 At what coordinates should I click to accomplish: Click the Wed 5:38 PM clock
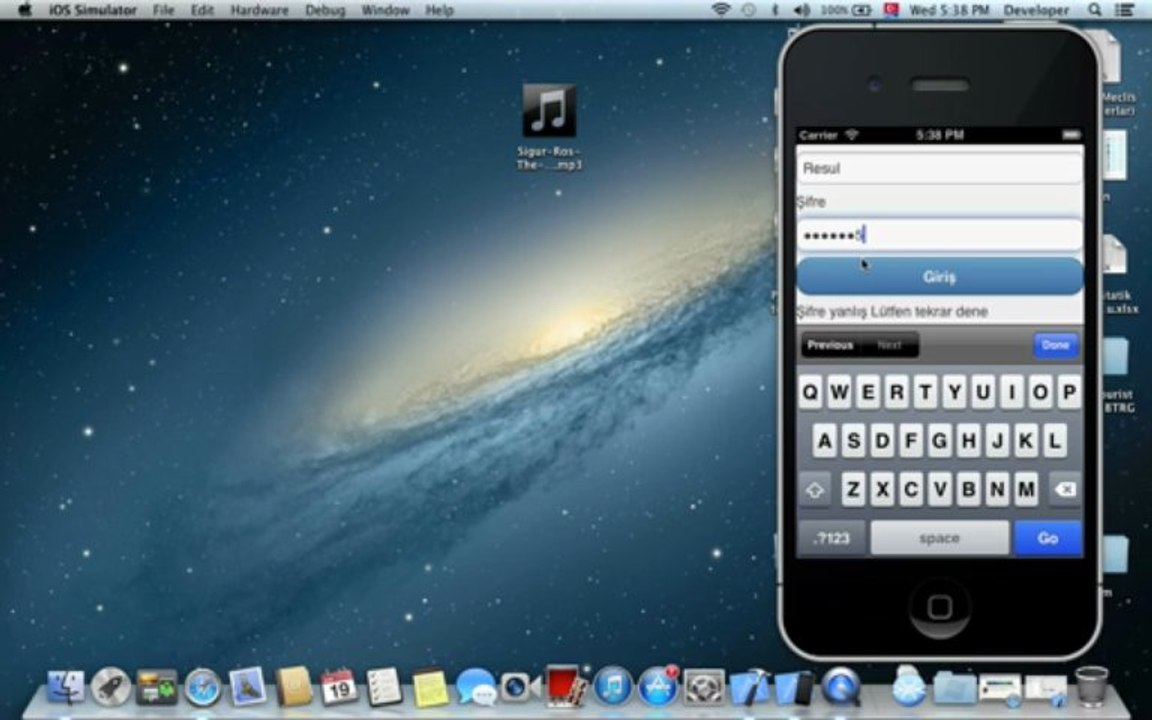(948, 10)
